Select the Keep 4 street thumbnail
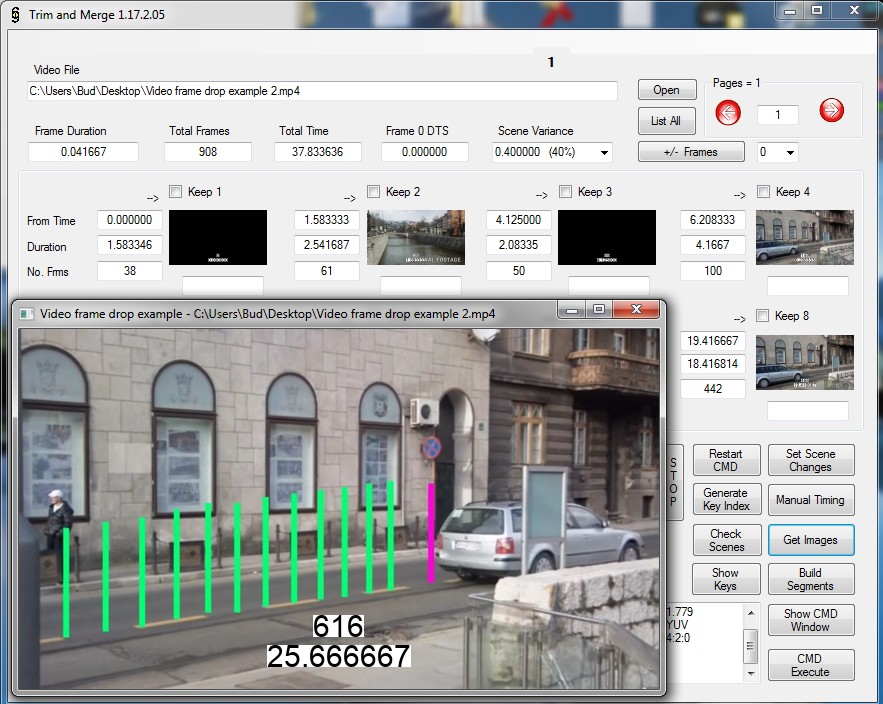Screen dimensions: 883x704 [805, 237]
